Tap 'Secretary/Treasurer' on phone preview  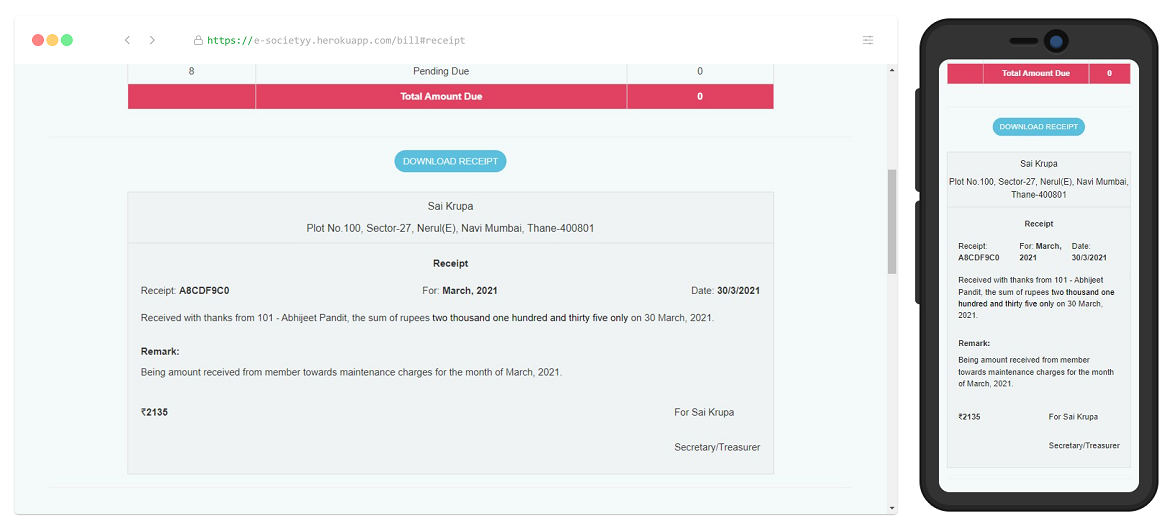click(1084, 445)
